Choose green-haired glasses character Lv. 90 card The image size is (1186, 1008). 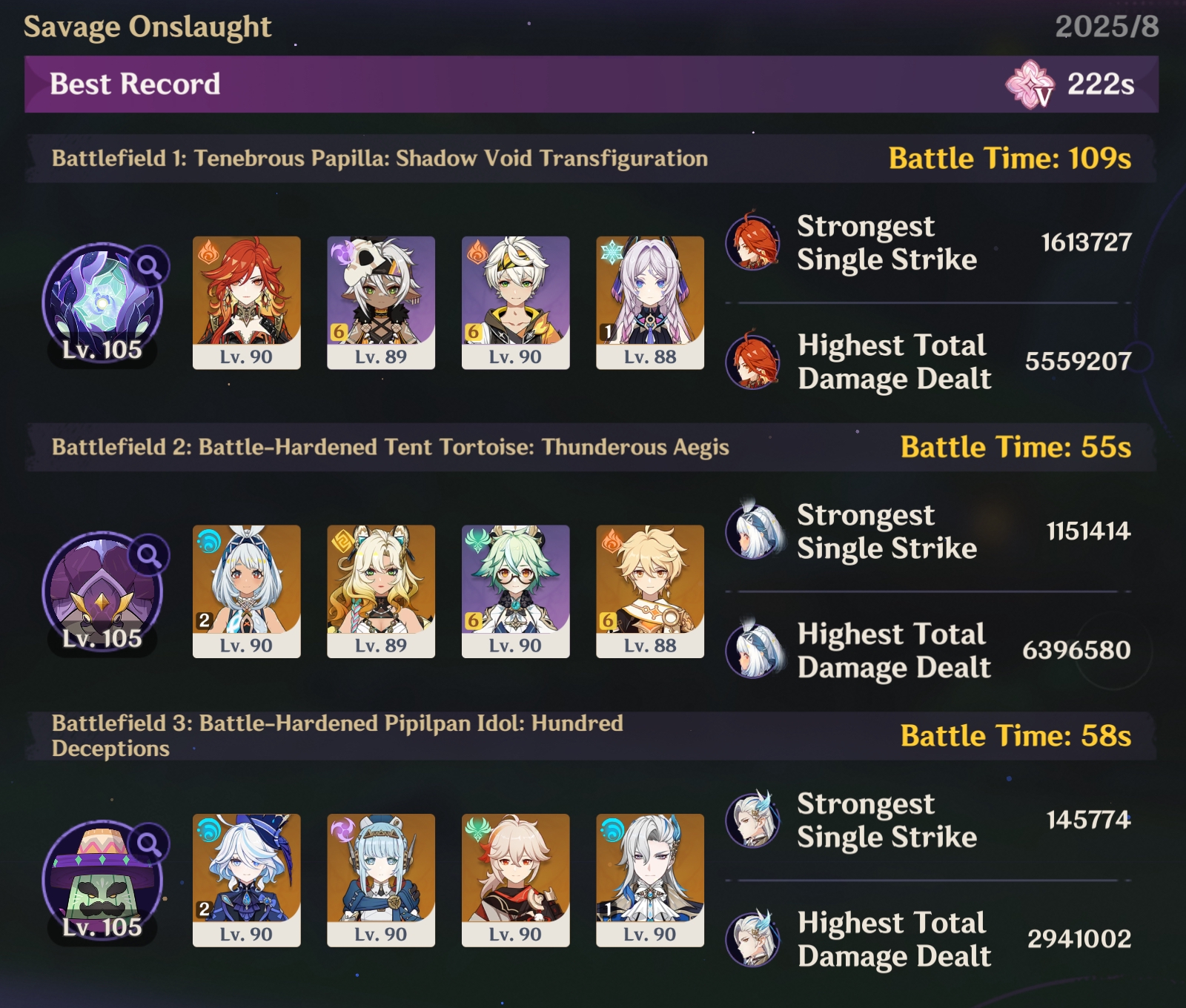(516, 591)
